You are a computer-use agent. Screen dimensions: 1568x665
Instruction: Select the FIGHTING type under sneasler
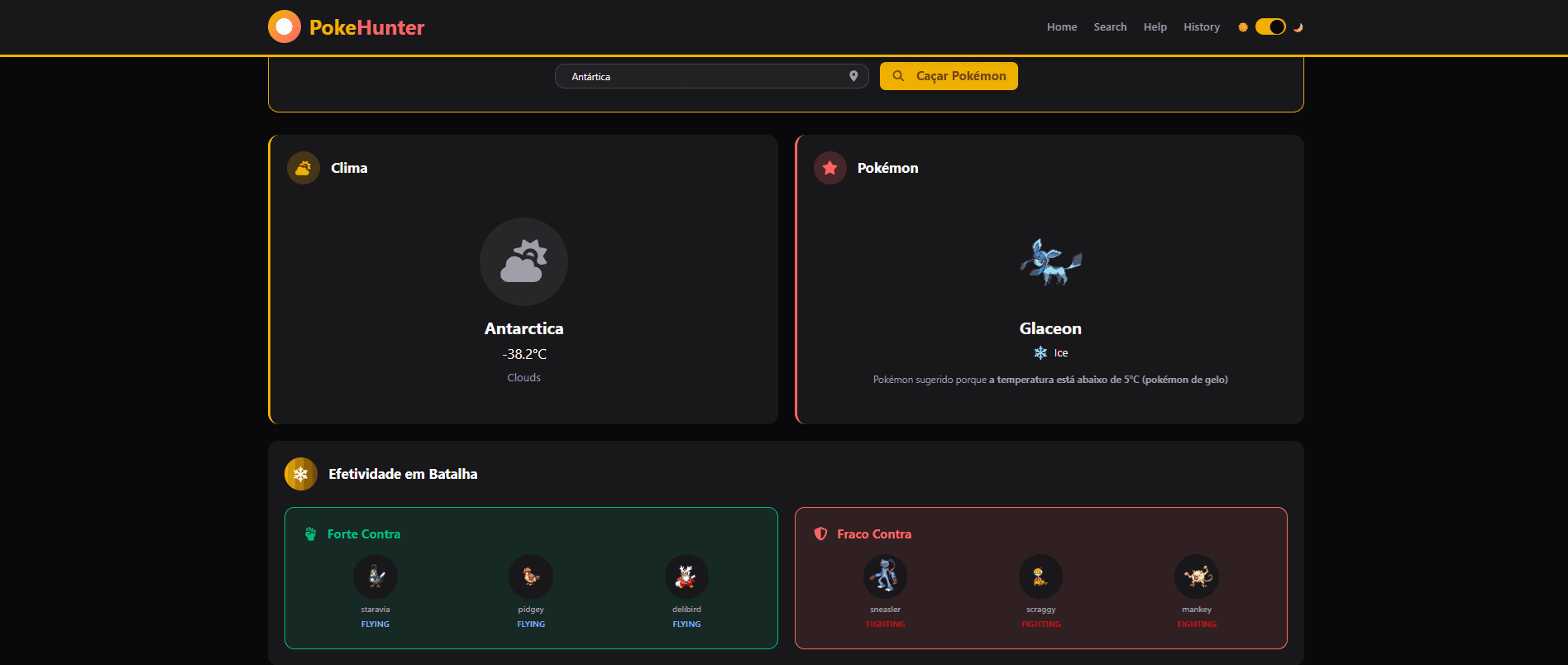885,624
